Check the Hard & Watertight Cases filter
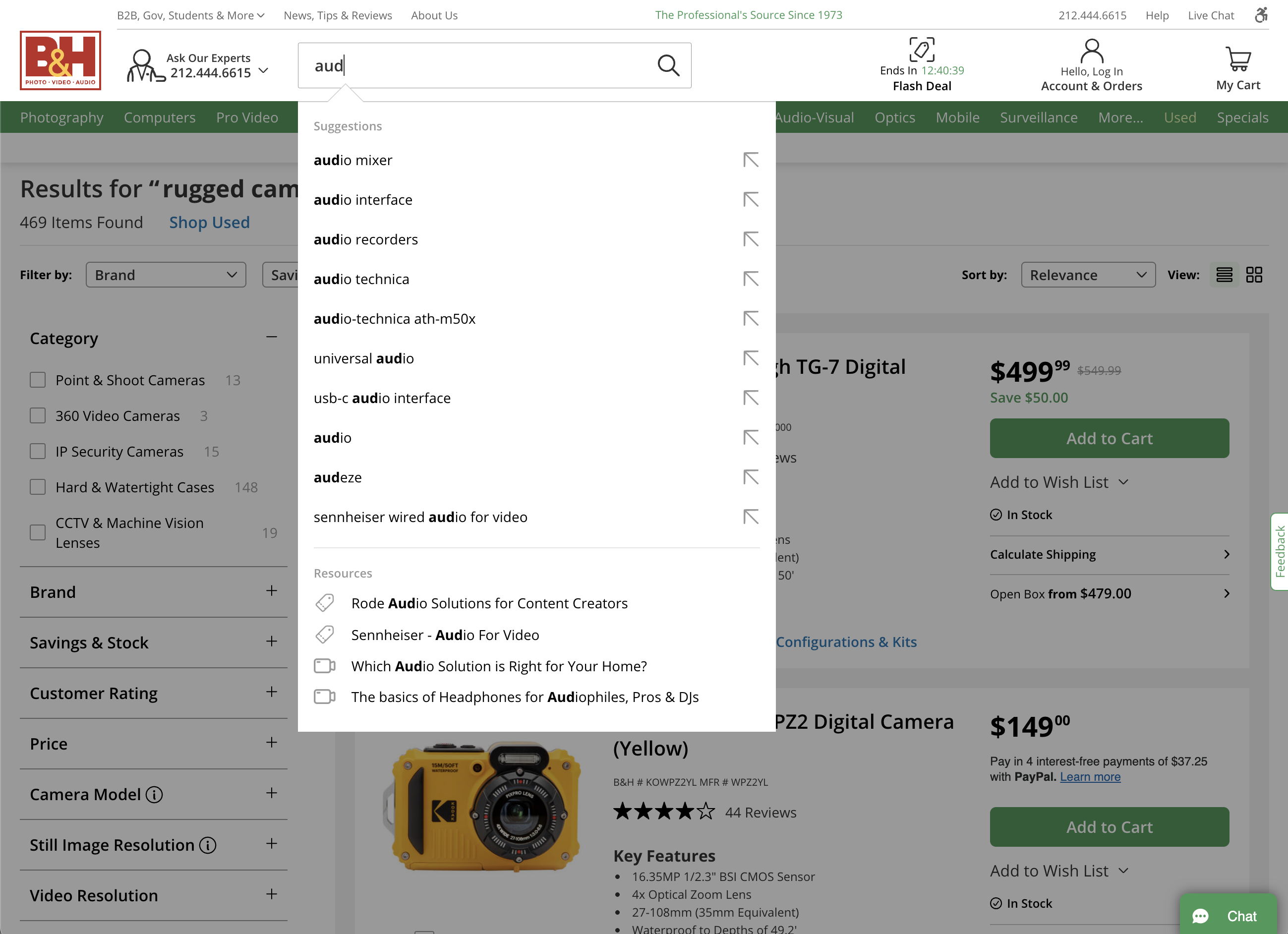Screen dimensions: 1288x934 [x=38, y=487]
